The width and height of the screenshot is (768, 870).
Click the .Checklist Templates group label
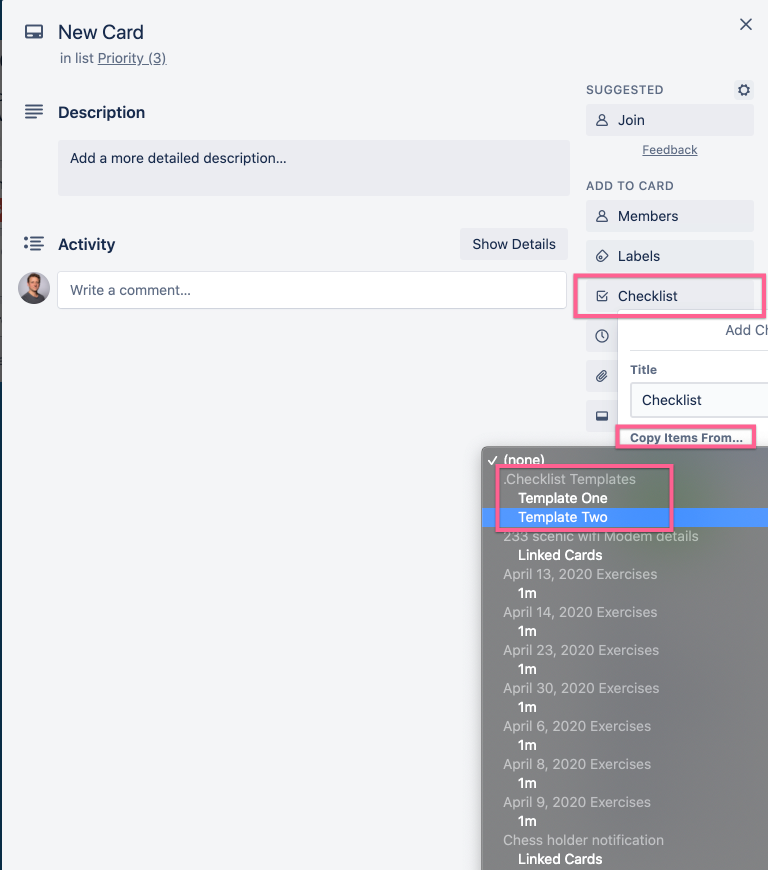click(569, 479)
